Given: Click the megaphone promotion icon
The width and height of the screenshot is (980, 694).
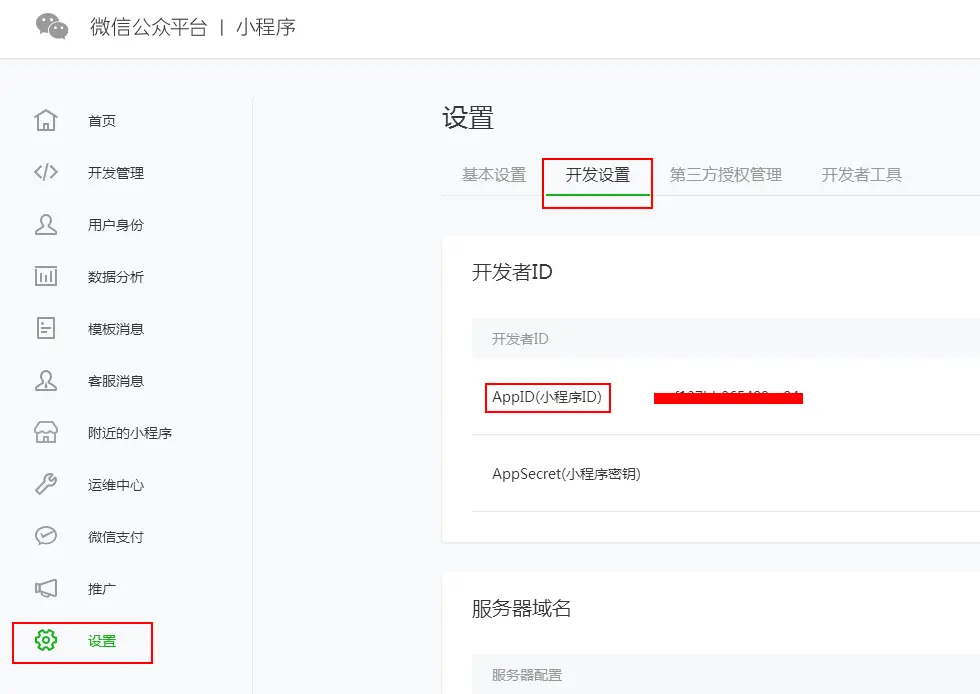Looking at the screenshot, I should click(x=46, y=588).
